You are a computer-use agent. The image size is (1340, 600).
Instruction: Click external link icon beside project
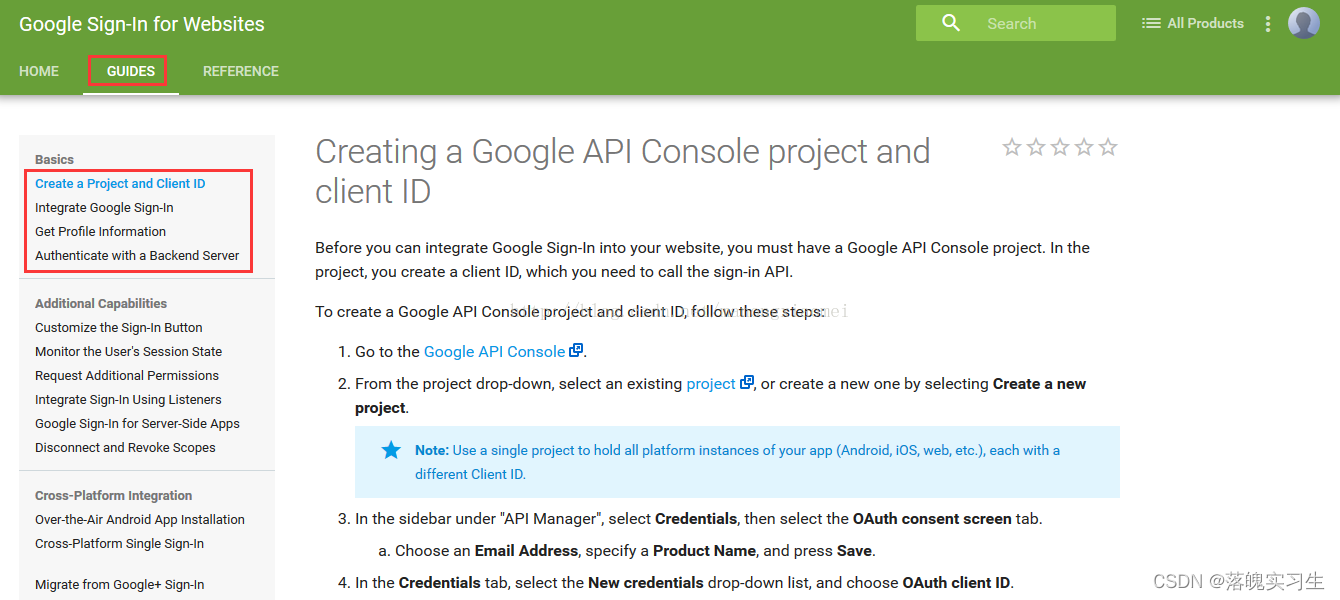click(747, 383)
